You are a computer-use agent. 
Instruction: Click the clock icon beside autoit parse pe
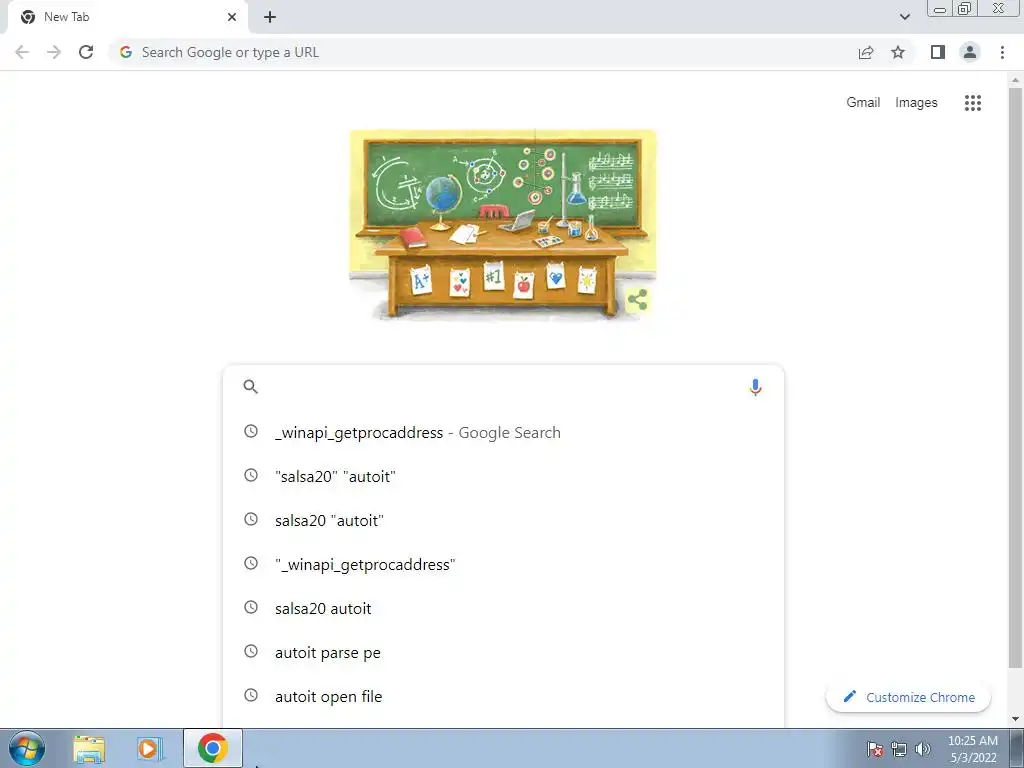251,651
